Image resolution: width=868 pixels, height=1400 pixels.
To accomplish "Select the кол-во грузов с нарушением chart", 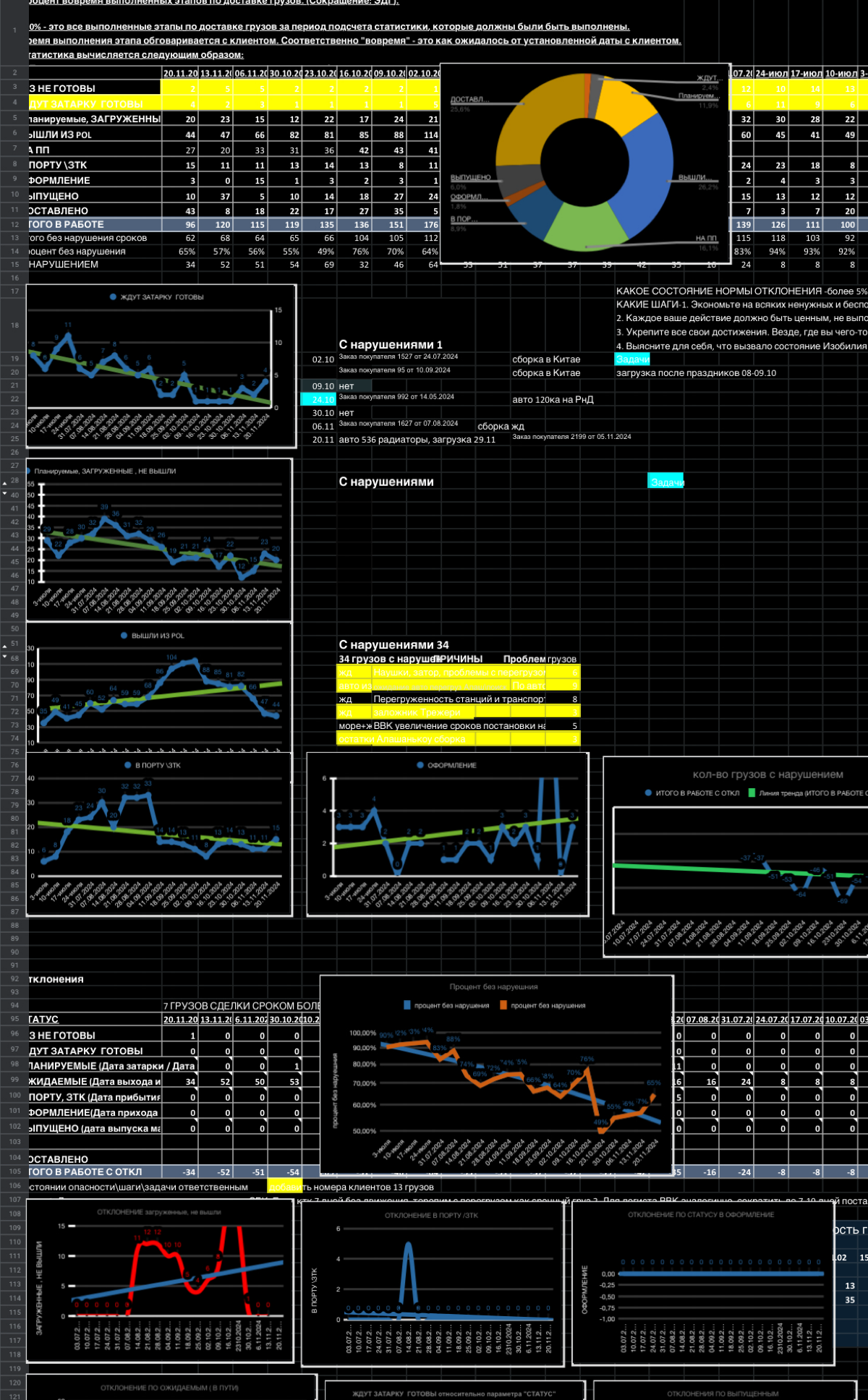I will pos(736,857).
